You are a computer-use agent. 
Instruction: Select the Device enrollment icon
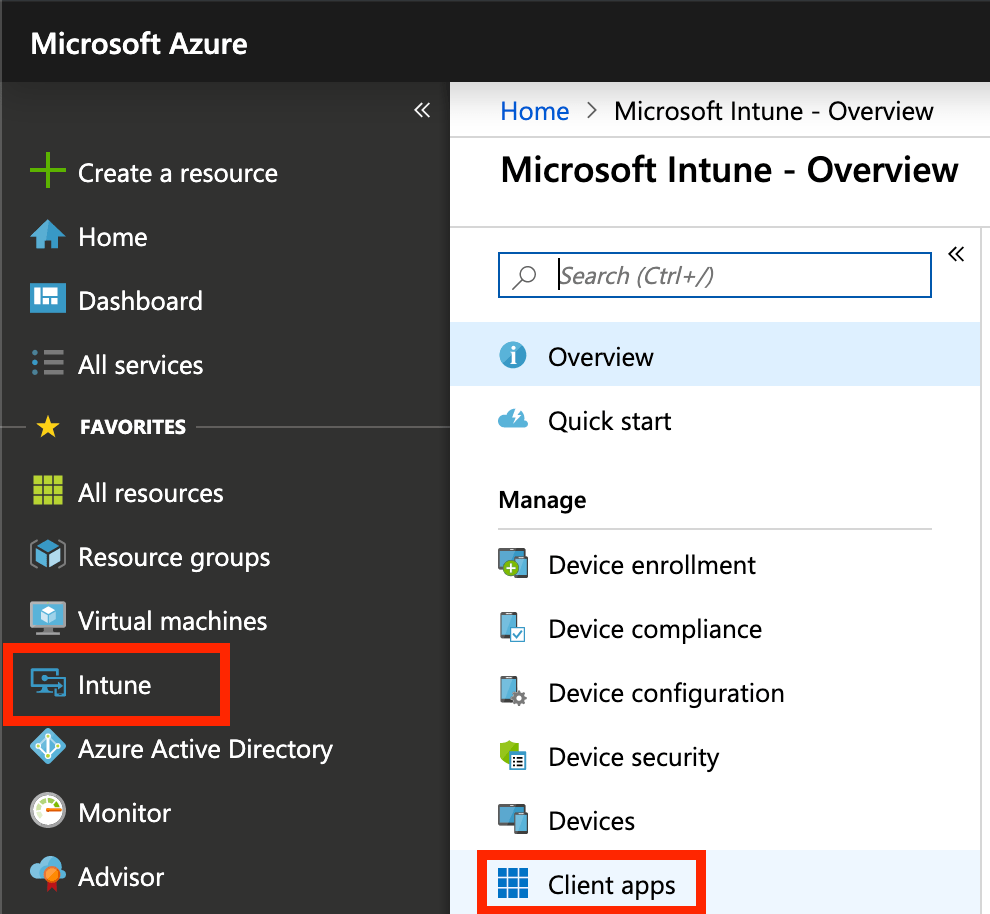coord(513,564)
